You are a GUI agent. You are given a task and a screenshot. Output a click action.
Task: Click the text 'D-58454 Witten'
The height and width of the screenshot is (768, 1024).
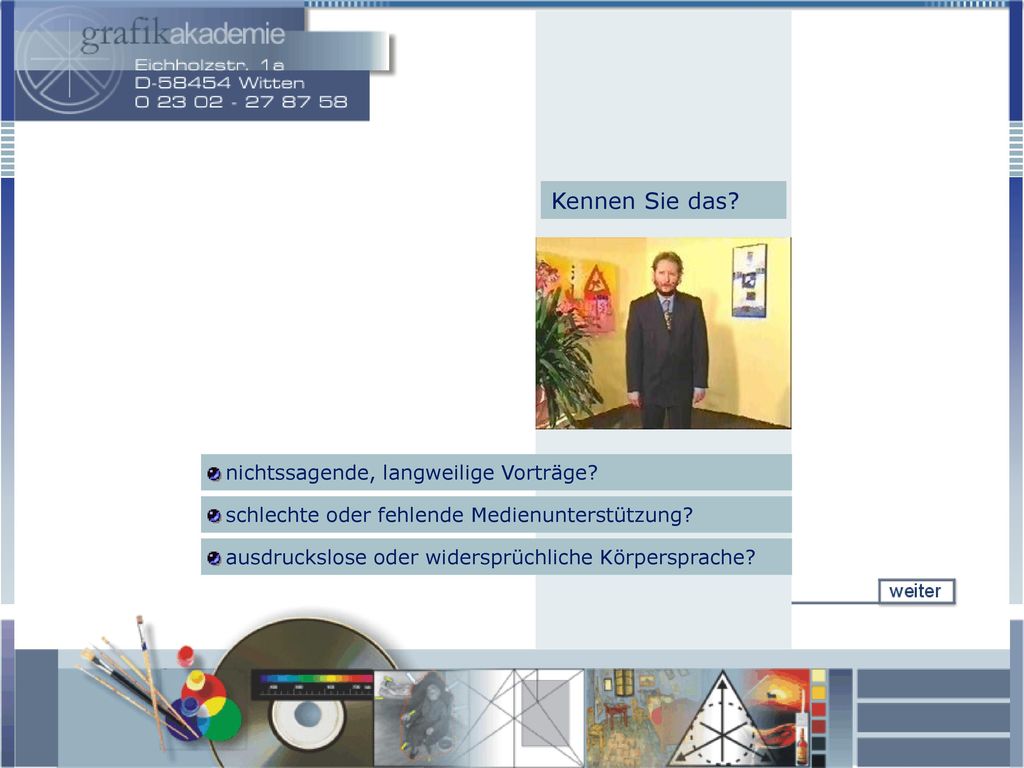point(219,83)
